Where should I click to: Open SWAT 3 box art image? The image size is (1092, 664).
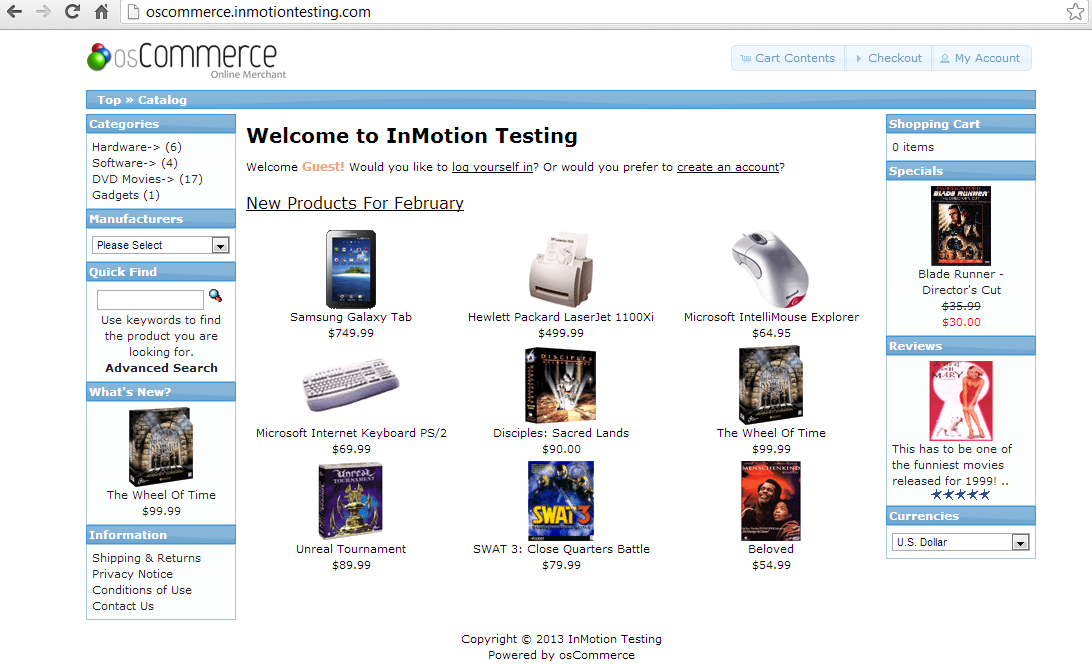pyautogui.click(x=561, y=501)
